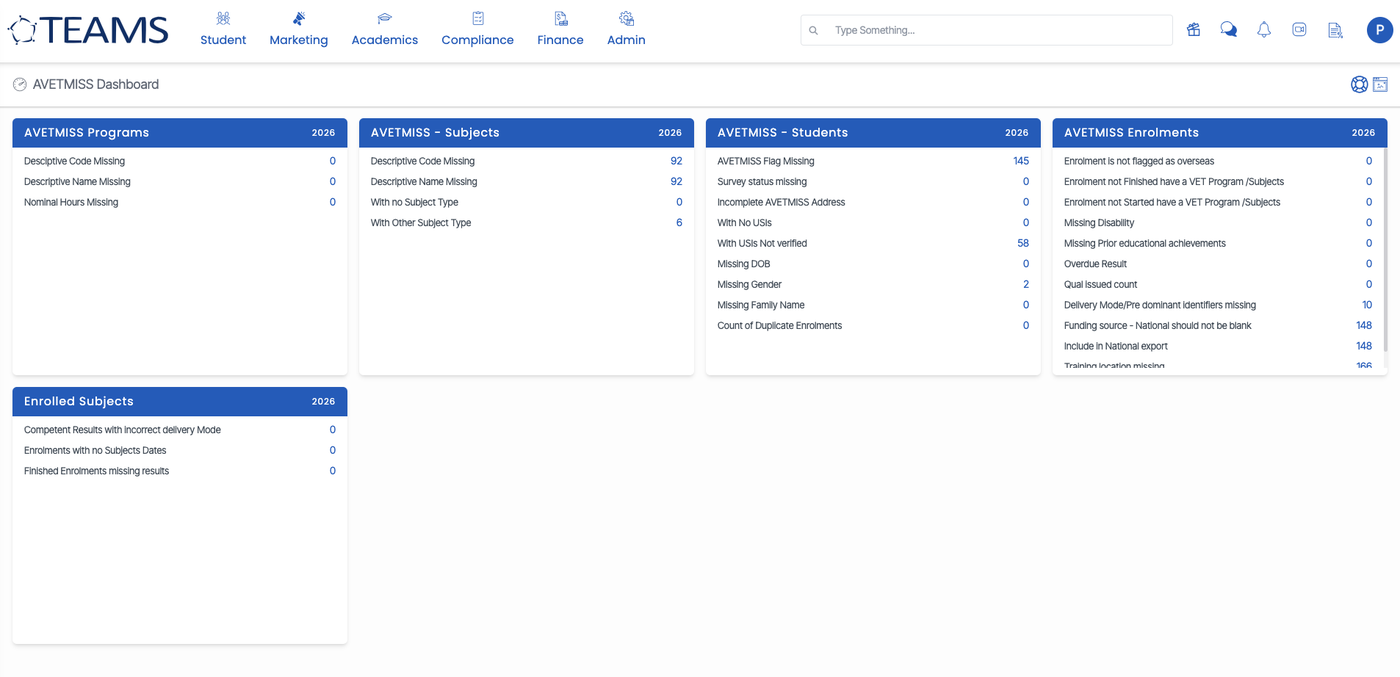Open the 0 count for Count of Duplicate Enrolments
Image resolution: width=1400 pixels, height=677 pixels.
(x=1026, y=326)
